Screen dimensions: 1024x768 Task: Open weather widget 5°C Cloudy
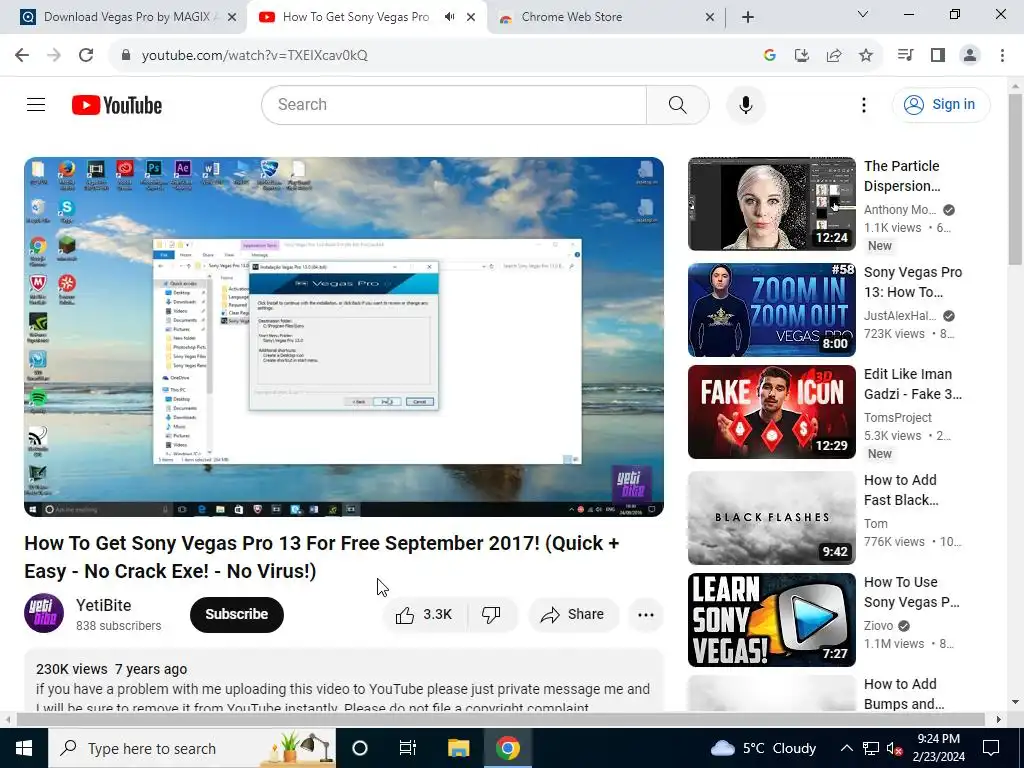(762, 748)
